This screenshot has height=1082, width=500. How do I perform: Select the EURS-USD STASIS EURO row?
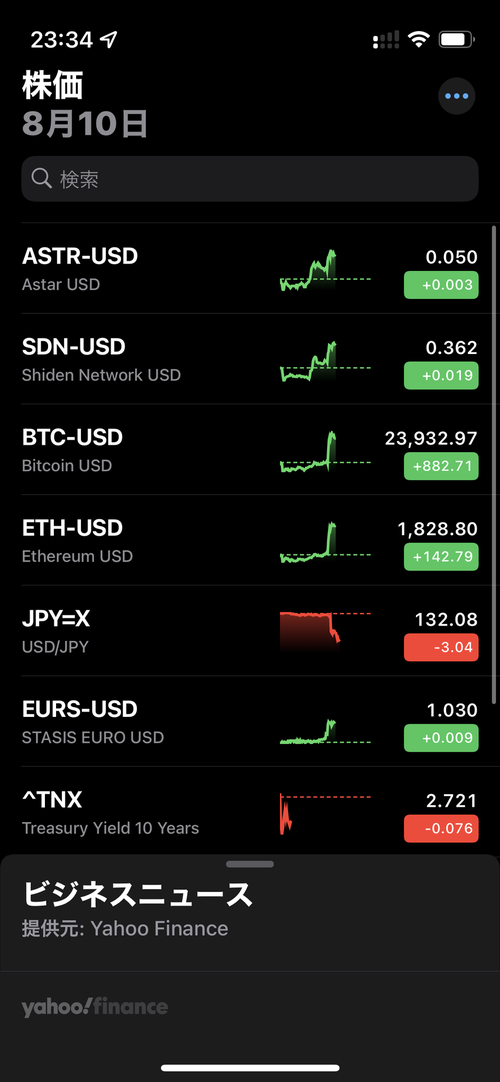[x=250, y=721]
